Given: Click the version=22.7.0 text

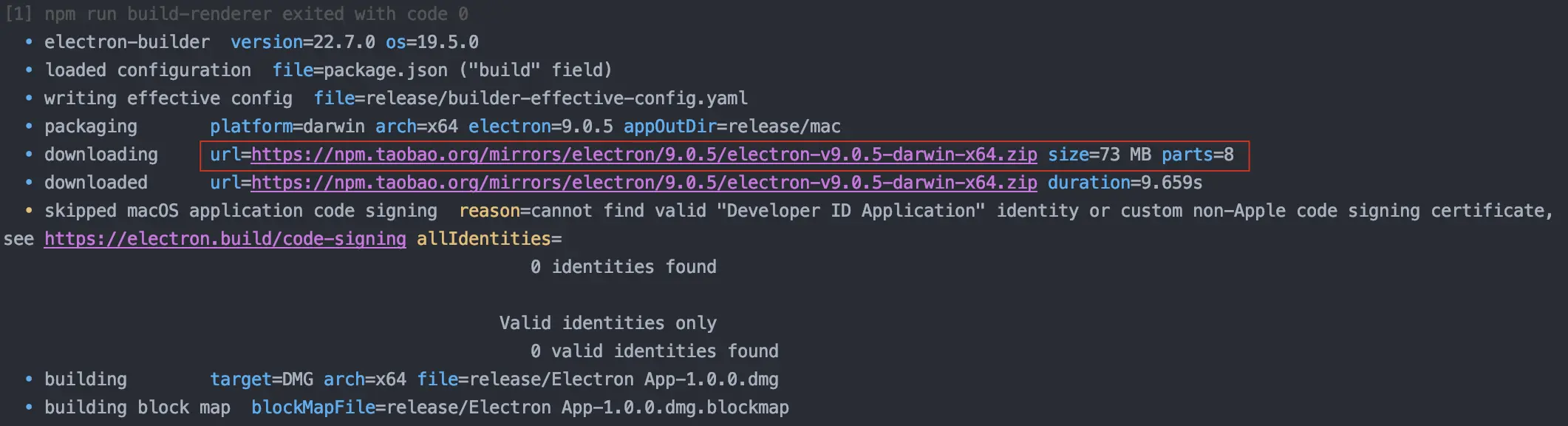Looking at the screenshot, I should (x=303, y=42).
